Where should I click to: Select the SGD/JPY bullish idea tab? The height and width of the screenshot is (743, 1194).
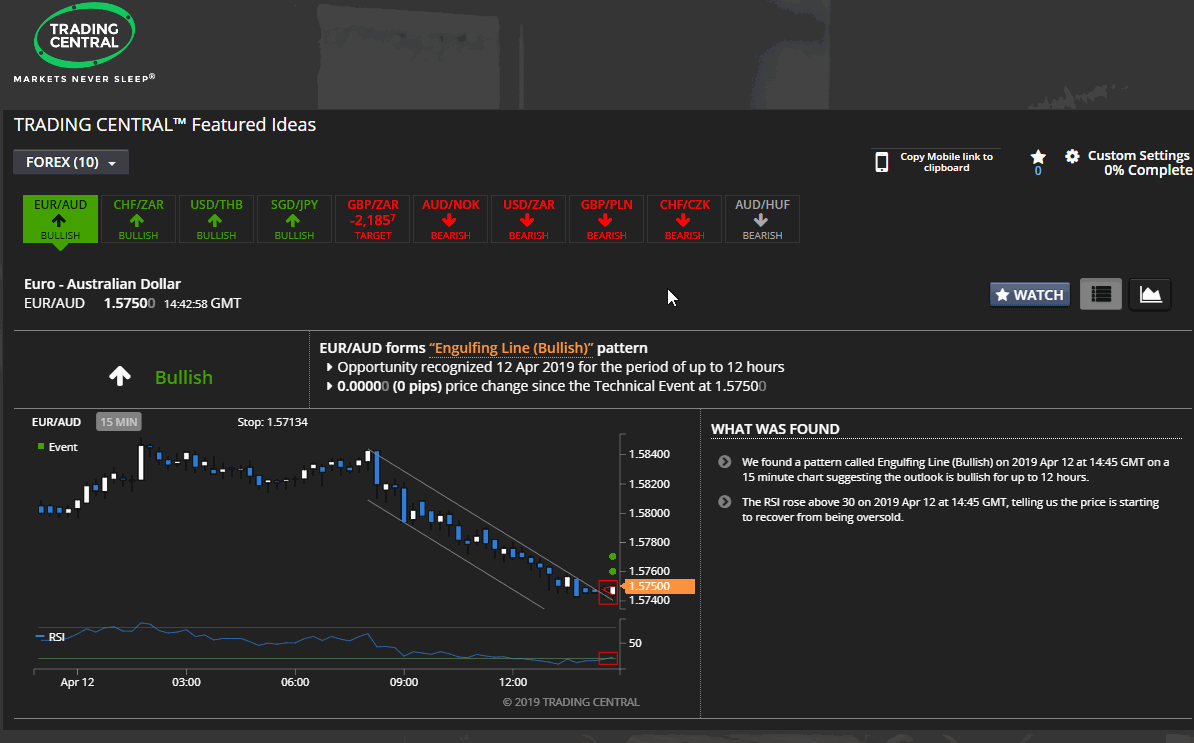tap(294, 219)
